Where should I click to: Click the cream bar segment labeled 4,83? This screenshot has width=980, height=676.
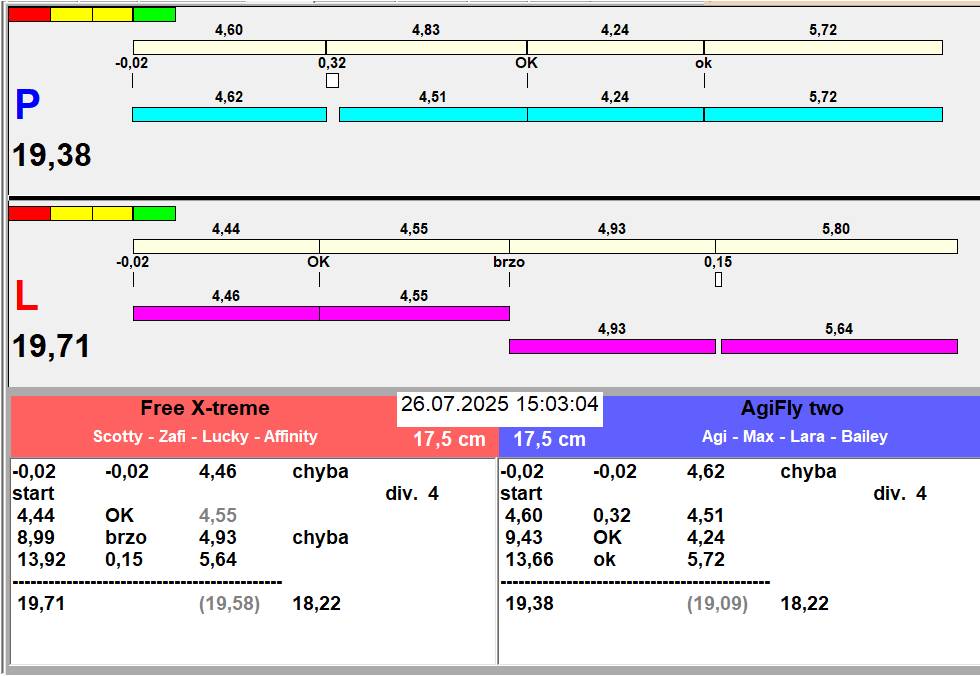(426, 47)
